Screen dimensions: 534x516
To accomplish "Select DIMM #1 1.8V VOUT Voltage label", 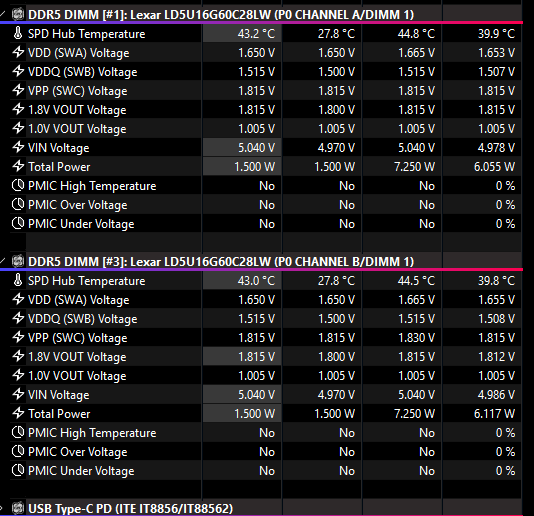I will pyautogui.click(x=77, y=110).
